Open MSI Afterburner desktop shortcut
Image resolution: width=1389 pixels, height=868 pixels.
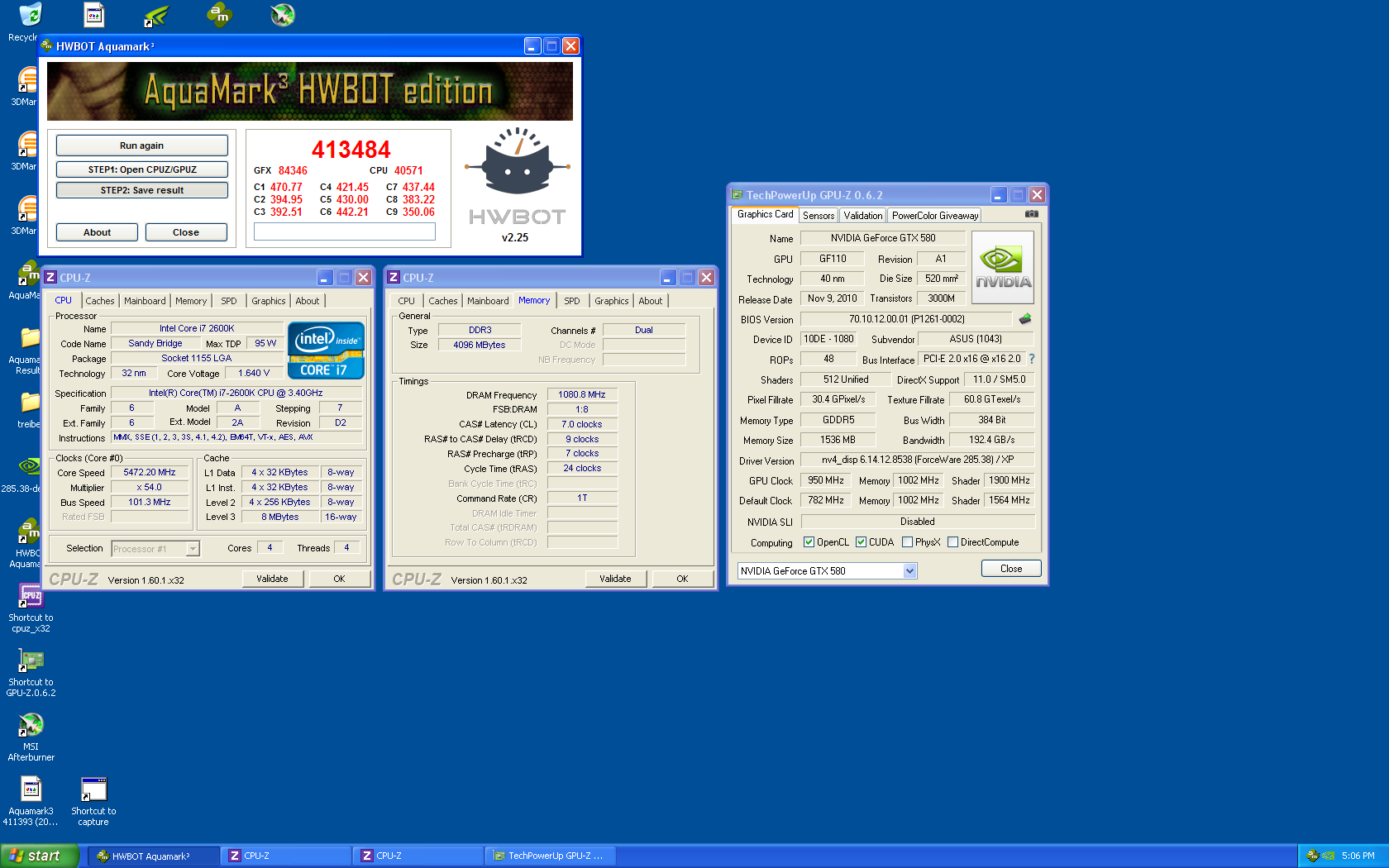coord(31,725)
